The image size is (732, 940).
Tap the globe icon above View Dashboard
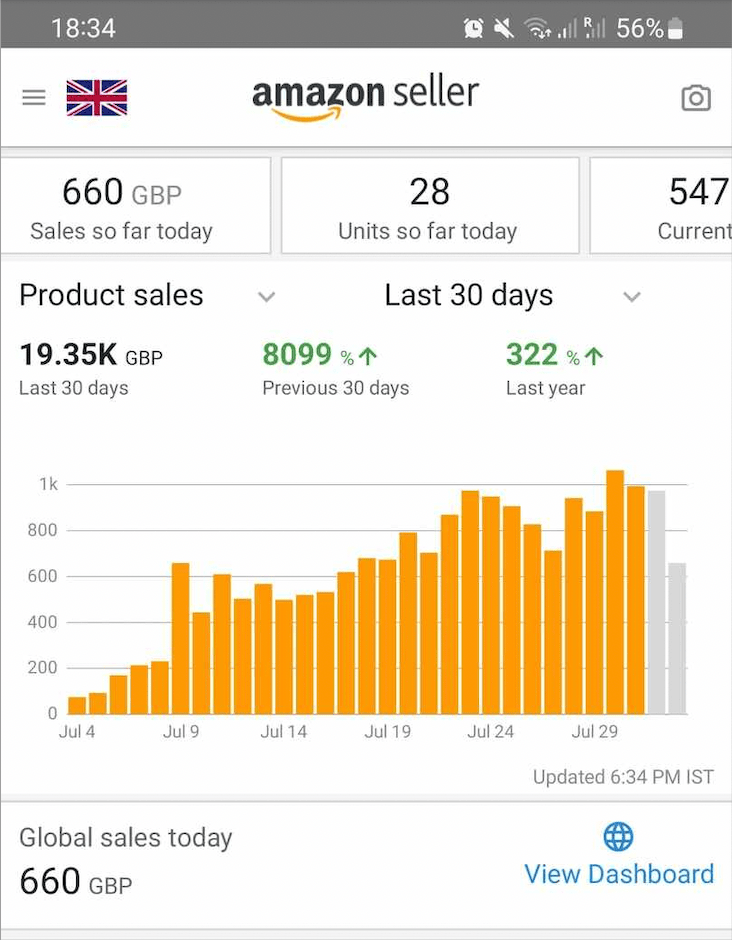tap(619, 836)
